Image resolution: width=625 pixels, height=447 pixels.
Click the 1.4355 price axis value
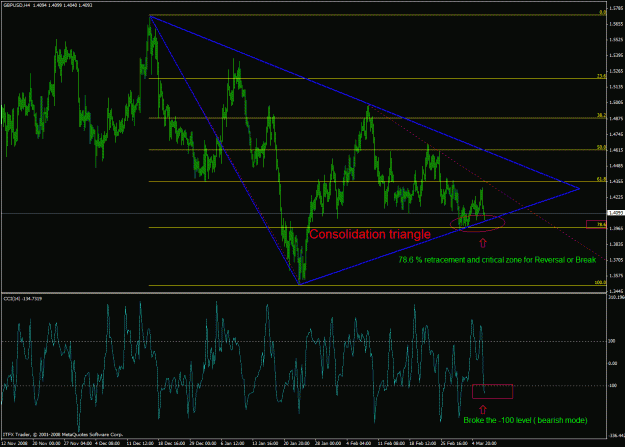click(x=616, y=181)
